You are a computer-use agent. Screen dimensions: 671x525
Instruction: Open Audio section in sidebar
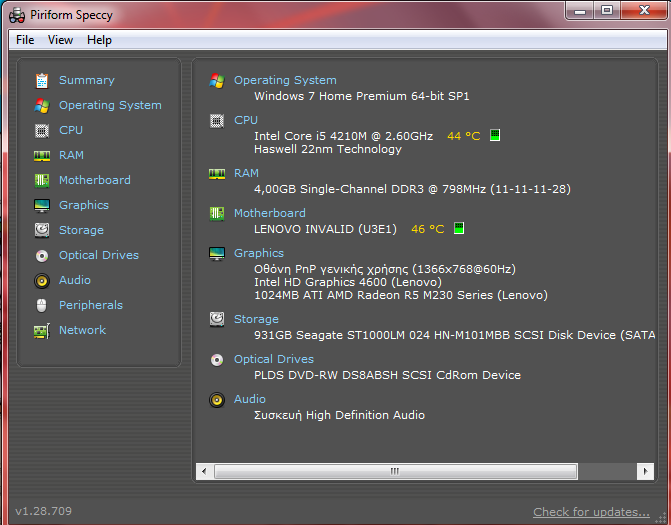click(75, 280)
